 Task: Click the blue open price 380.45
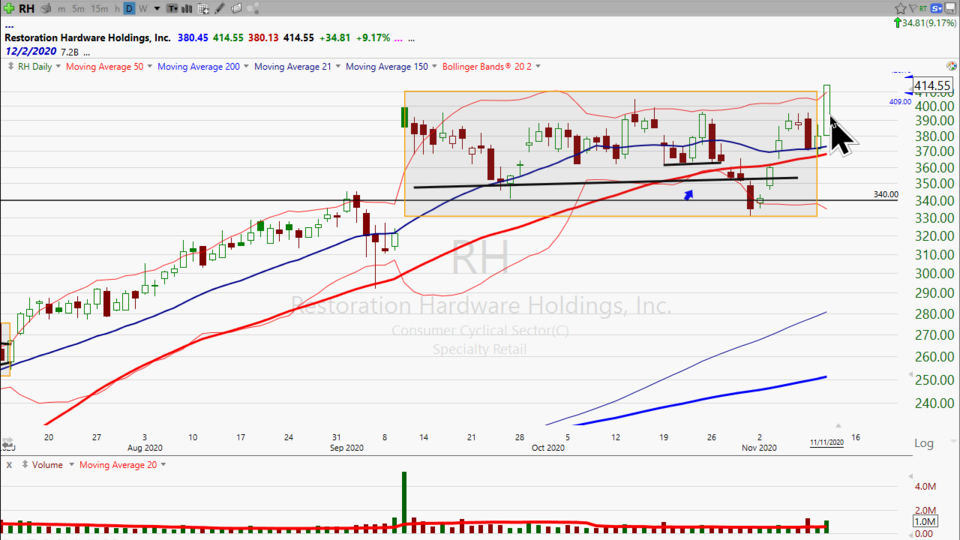193,38
